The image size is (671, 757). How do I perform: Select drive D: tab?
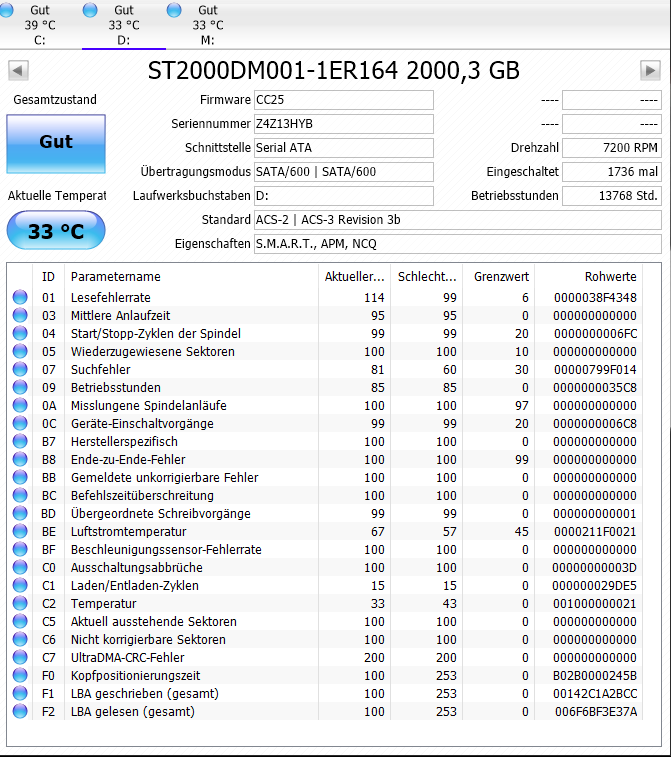click(x=124, y=25)
